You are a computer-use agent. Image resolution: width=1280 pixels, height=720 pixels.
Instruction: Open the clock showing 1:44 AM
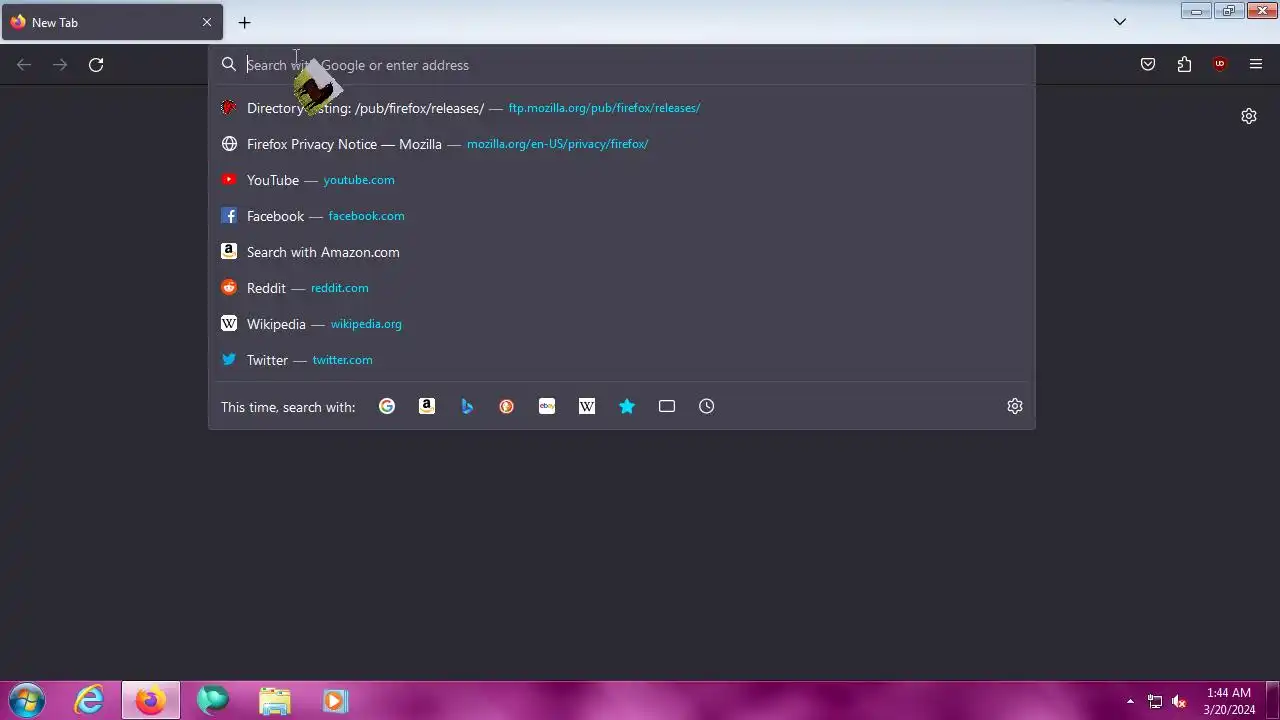(x=1229, y=701)
